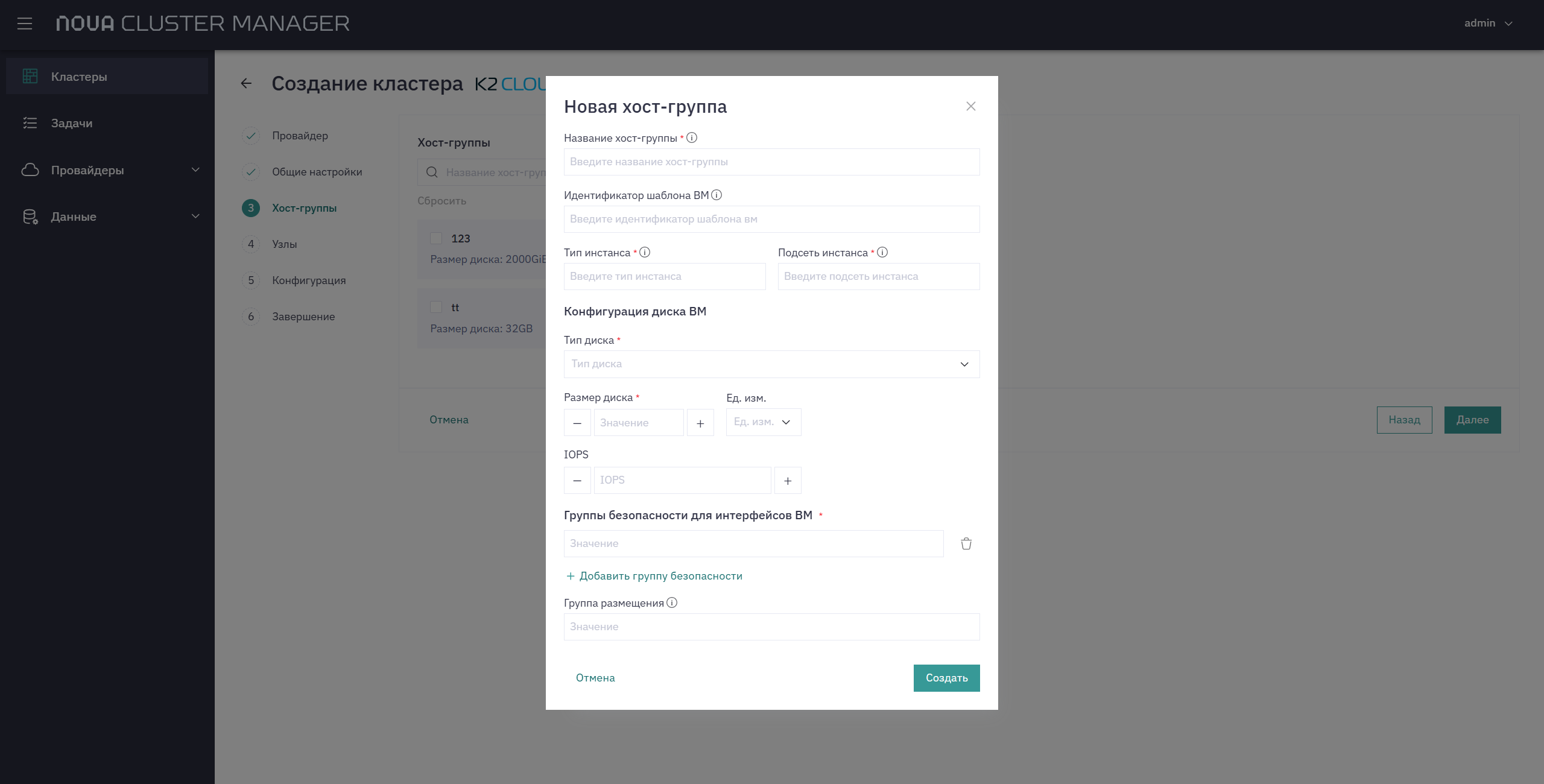The image size is (1544, 784).
Task: Click Отмена on the cluster creation page
Action: coord(449,420)
